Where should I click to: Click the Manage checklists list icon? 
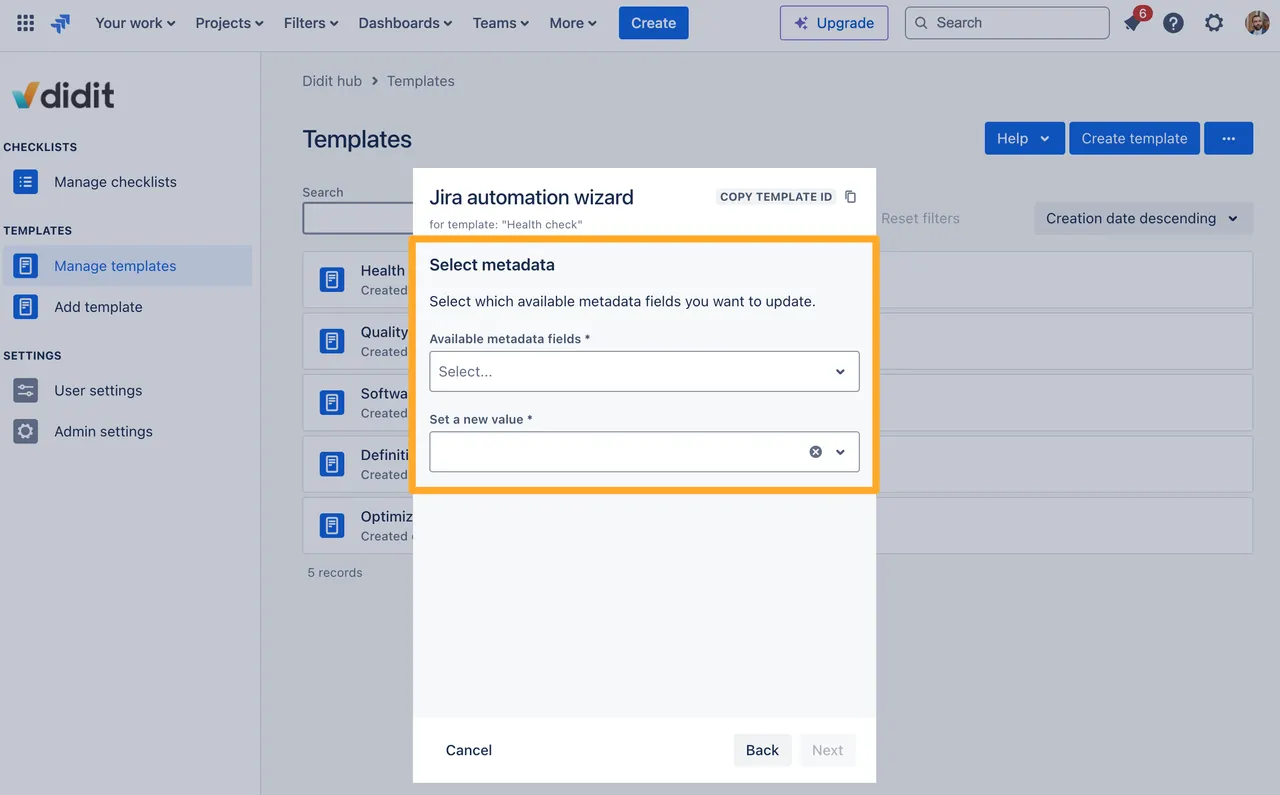coord(26,182)
